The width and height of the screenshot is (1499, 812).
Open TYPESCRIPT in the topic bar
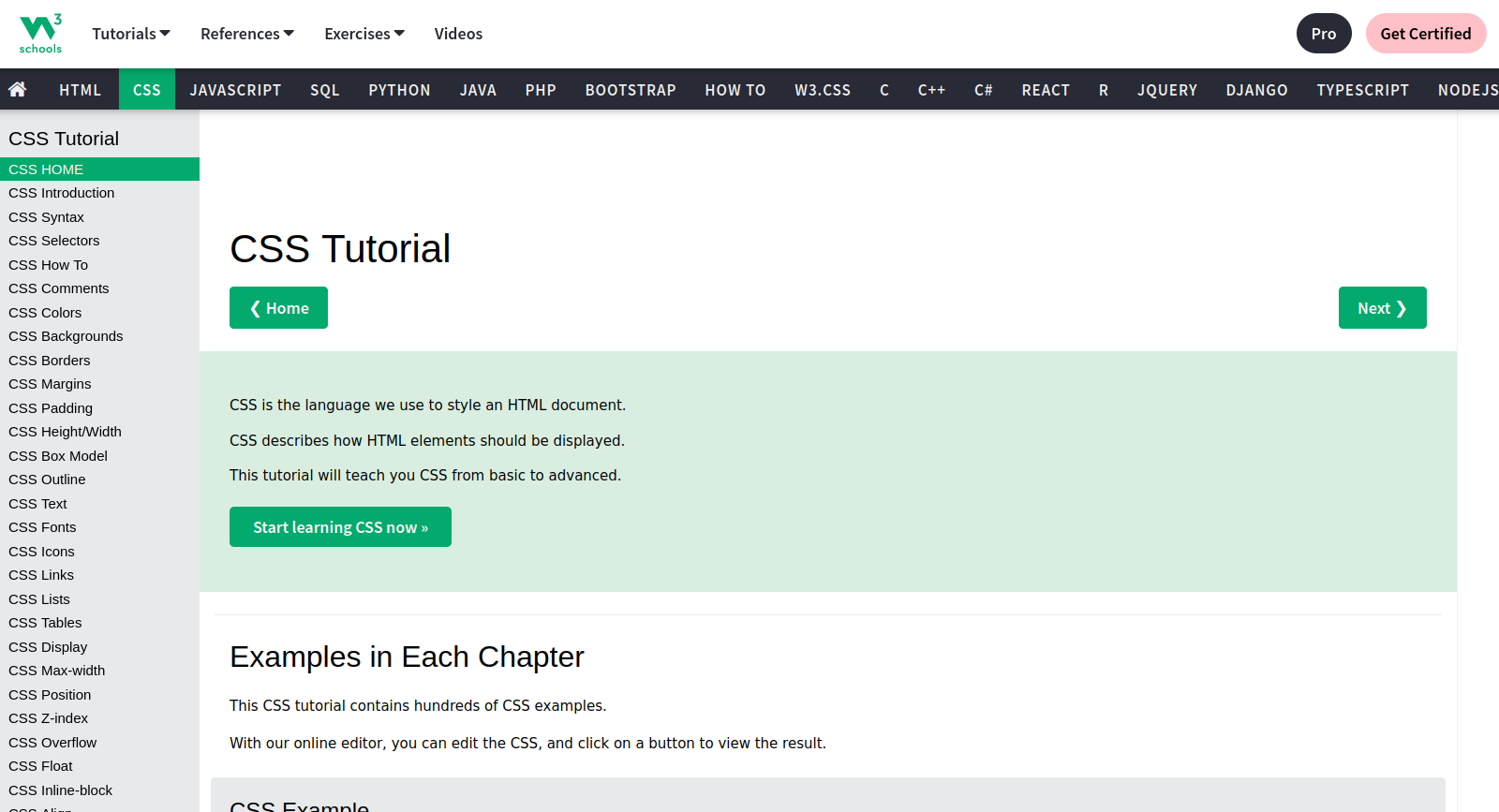tap(1363, 90)
